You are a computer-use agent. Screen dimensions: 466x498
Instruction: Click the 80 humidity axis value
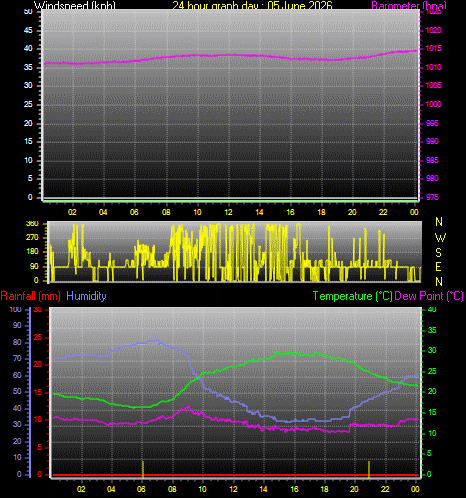[x=17, y=342]
